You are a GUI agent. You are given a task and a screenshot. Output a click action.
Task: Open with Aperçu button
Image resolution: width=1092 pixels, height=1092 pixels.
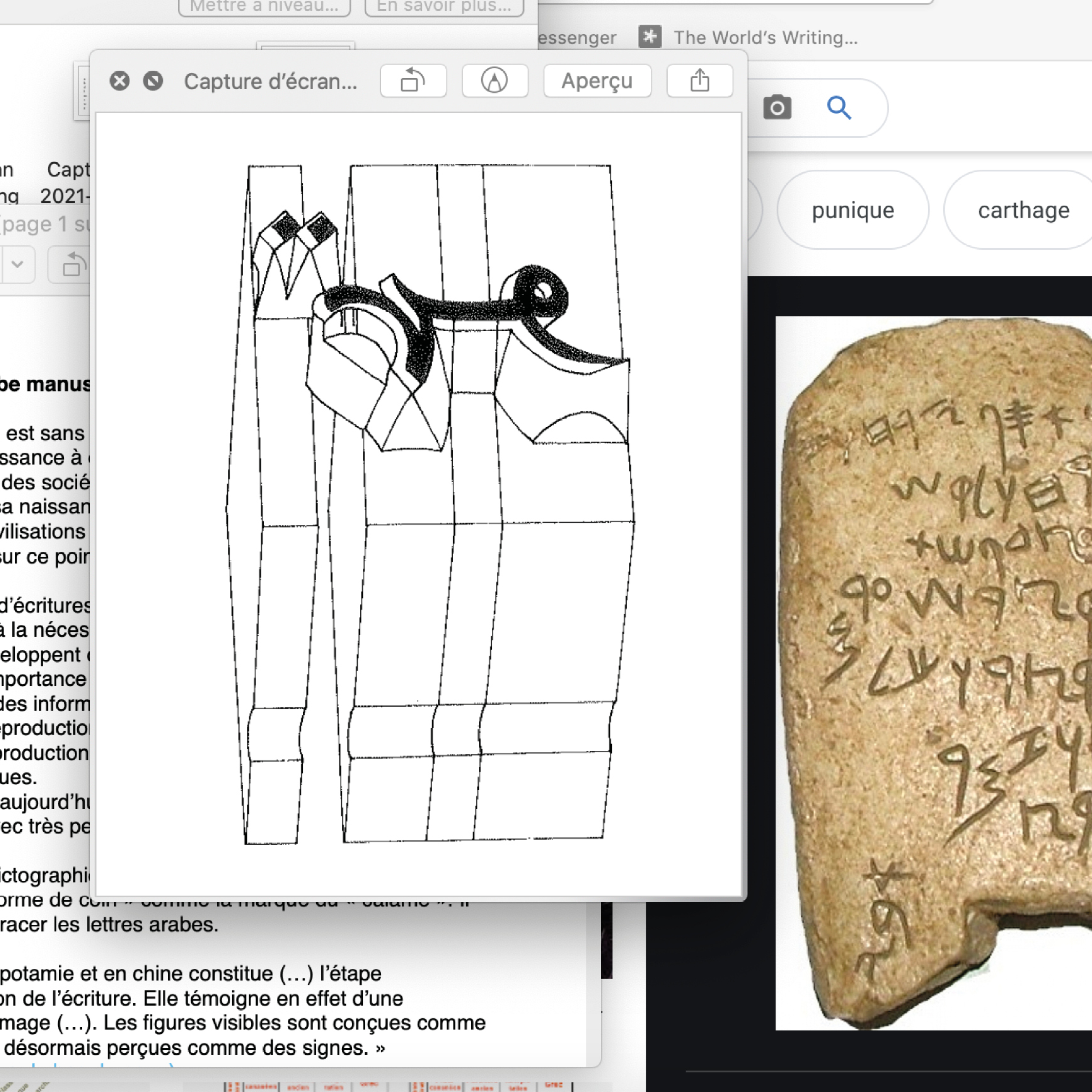coord(597,81)
